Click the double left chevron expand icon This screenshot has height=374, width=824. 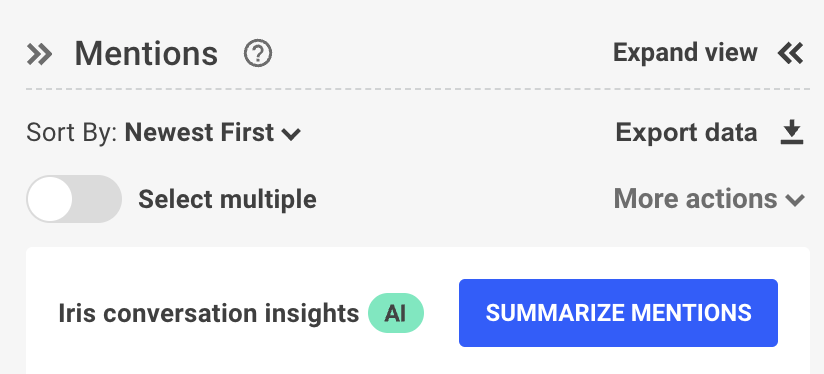[791, 53]
